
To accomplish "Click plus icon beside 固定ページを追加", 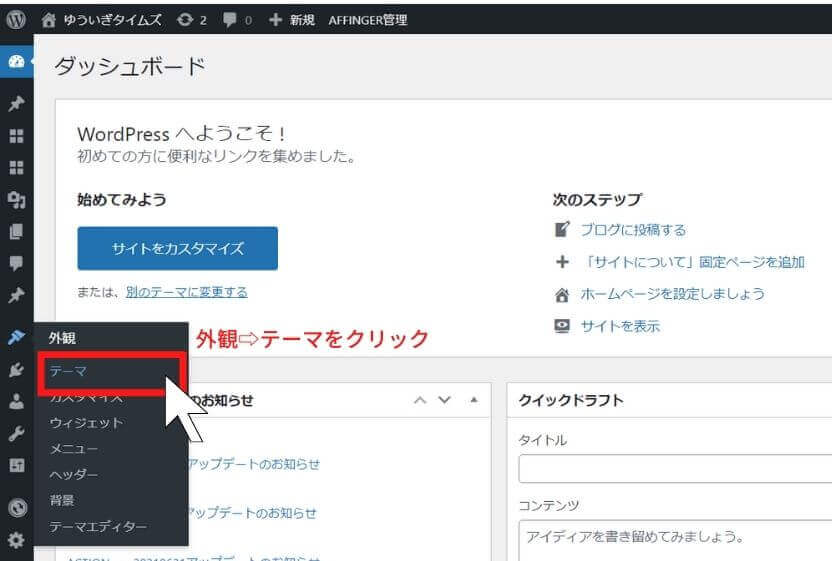I will (562, 262).
